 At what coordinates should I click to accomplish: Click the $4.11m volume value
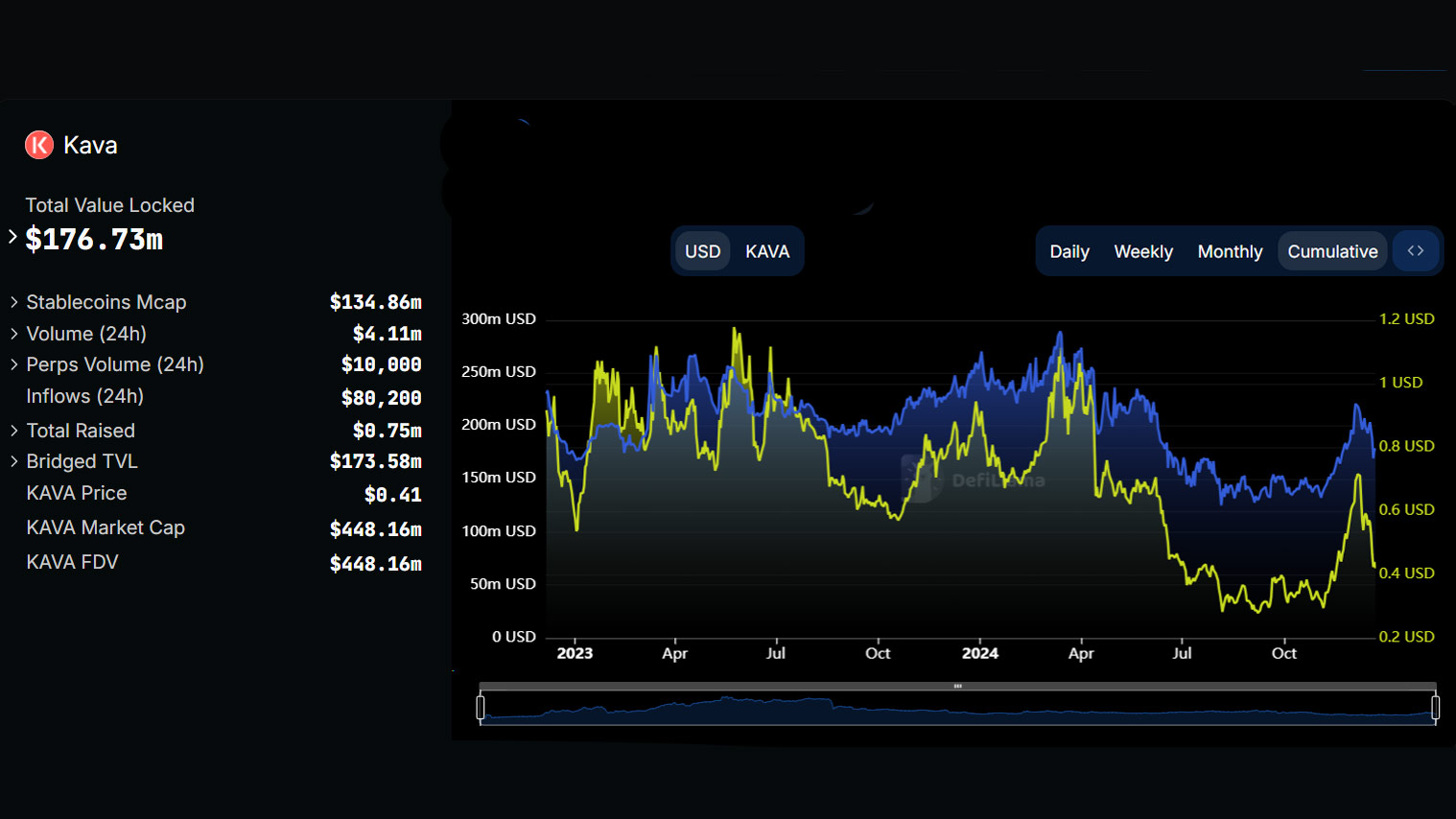[x=387, y=334]
